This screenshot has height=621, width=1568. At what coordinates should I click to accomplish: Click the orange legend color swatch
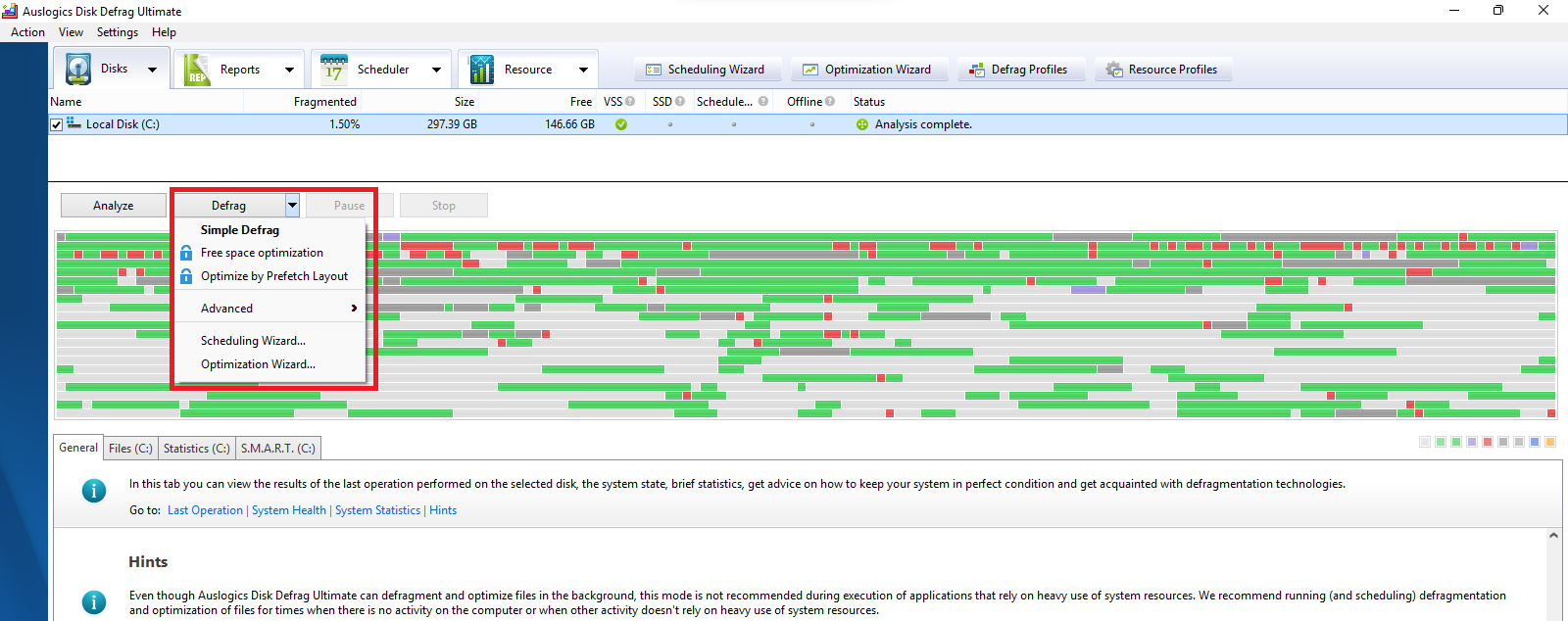coord(1550,442)
